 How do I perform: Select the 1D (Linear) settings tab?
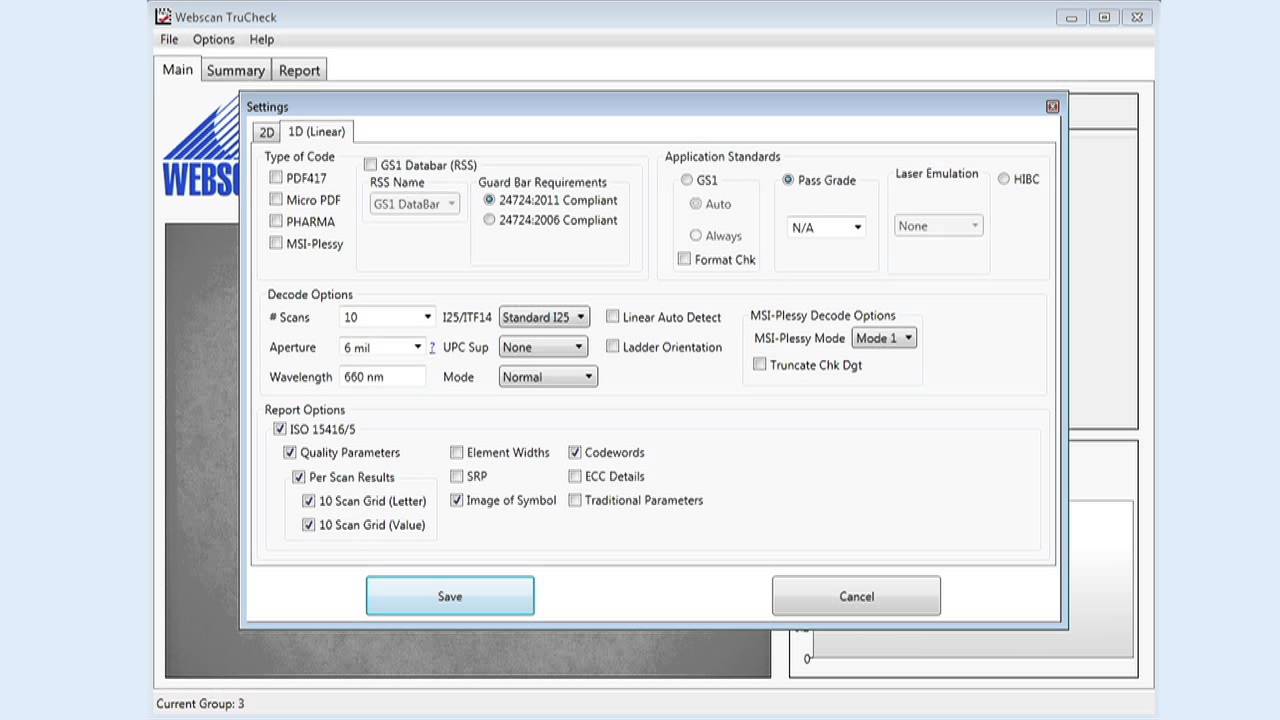tap(316, 131)
